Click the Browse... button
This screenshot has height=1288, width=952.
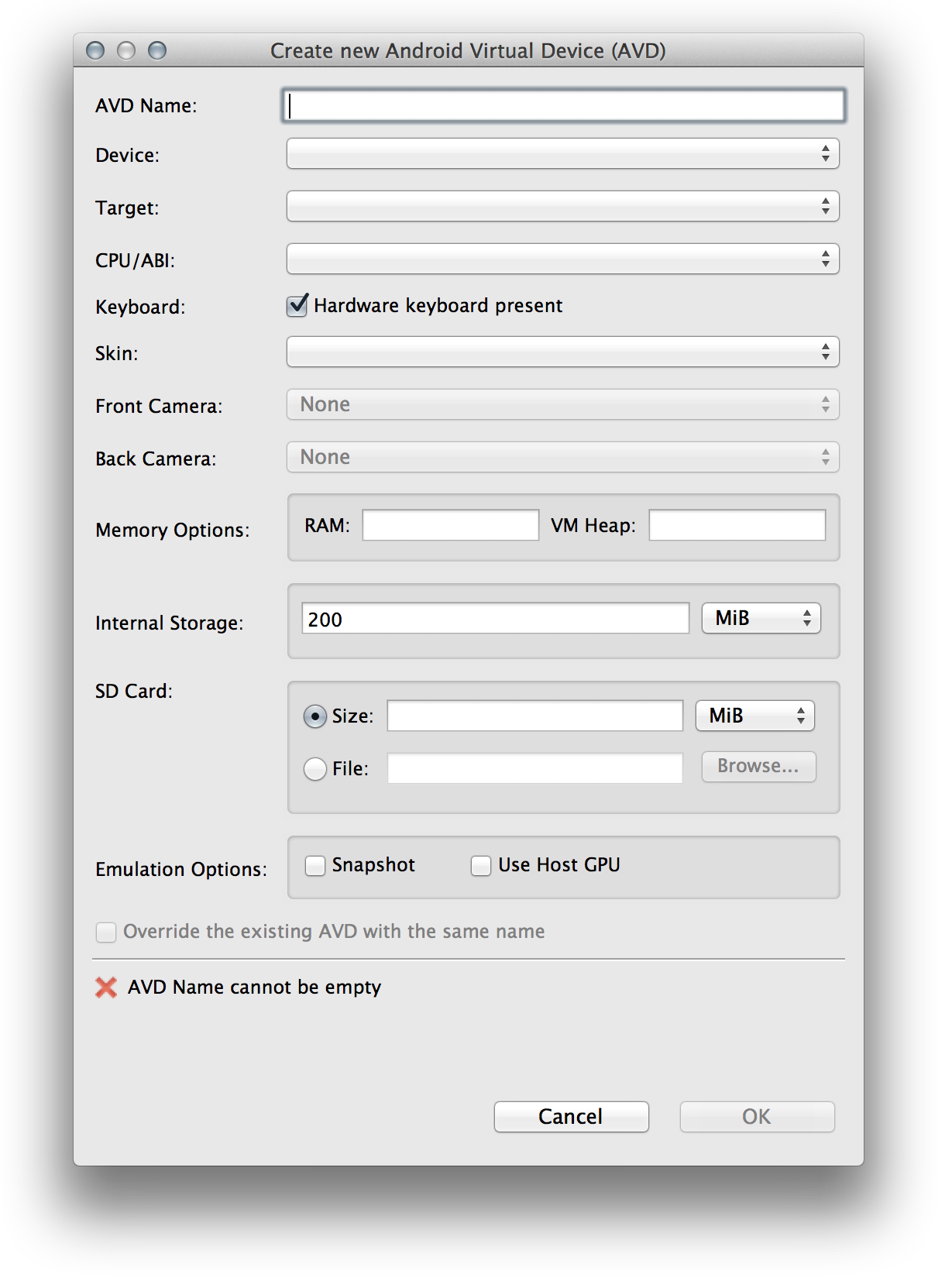[759, 767]
